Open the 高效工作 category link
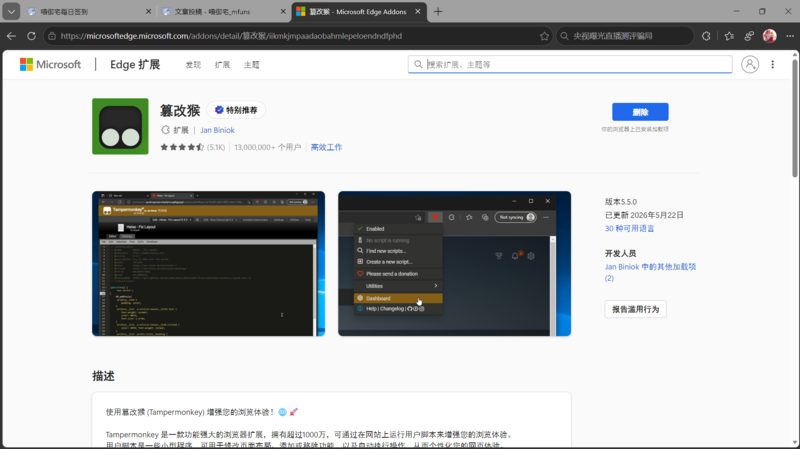This screenshot has width=800, height=449. (x=327, y=147)
